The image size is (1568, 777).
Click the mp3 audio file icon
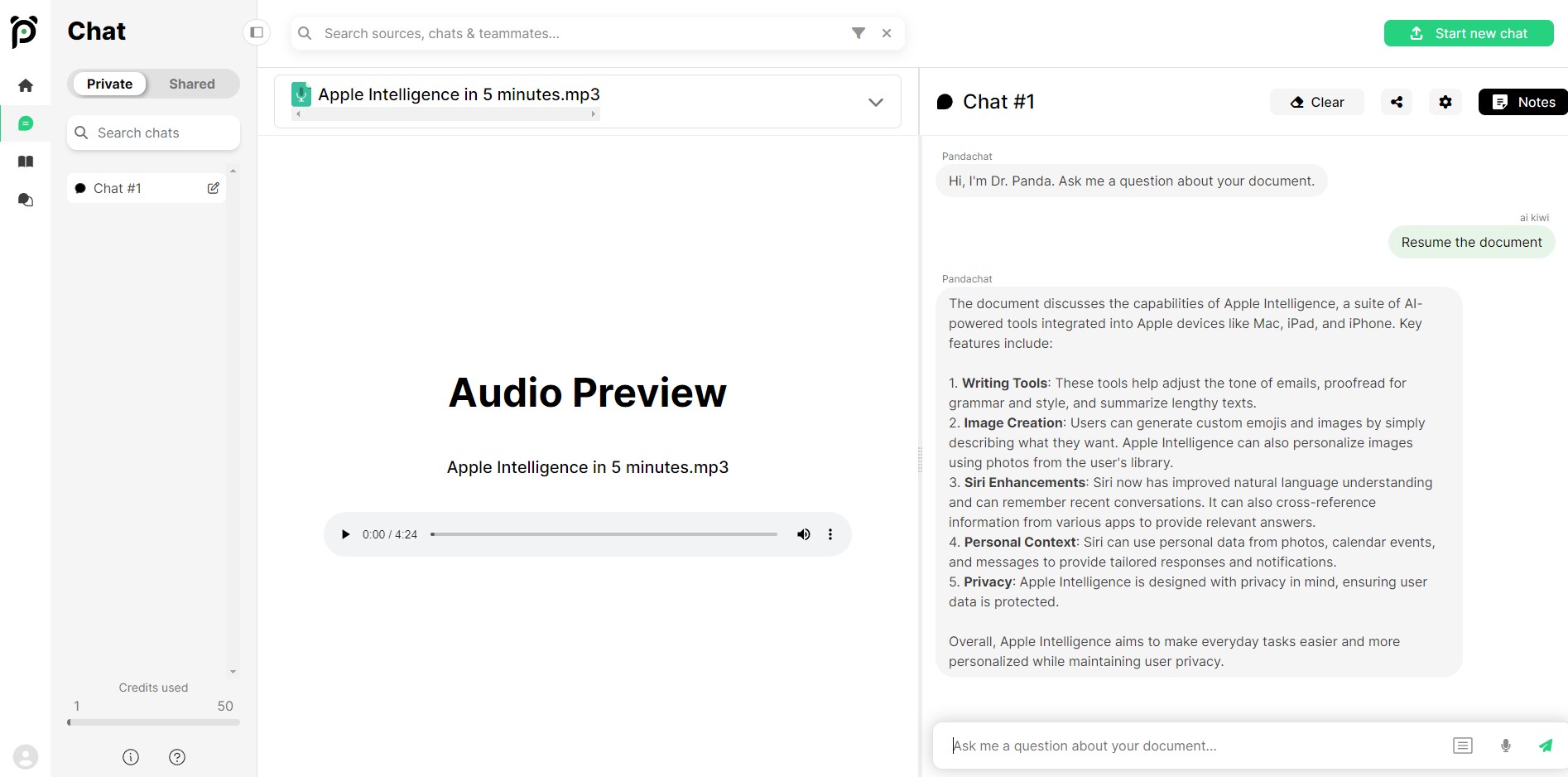click(301, 94)
